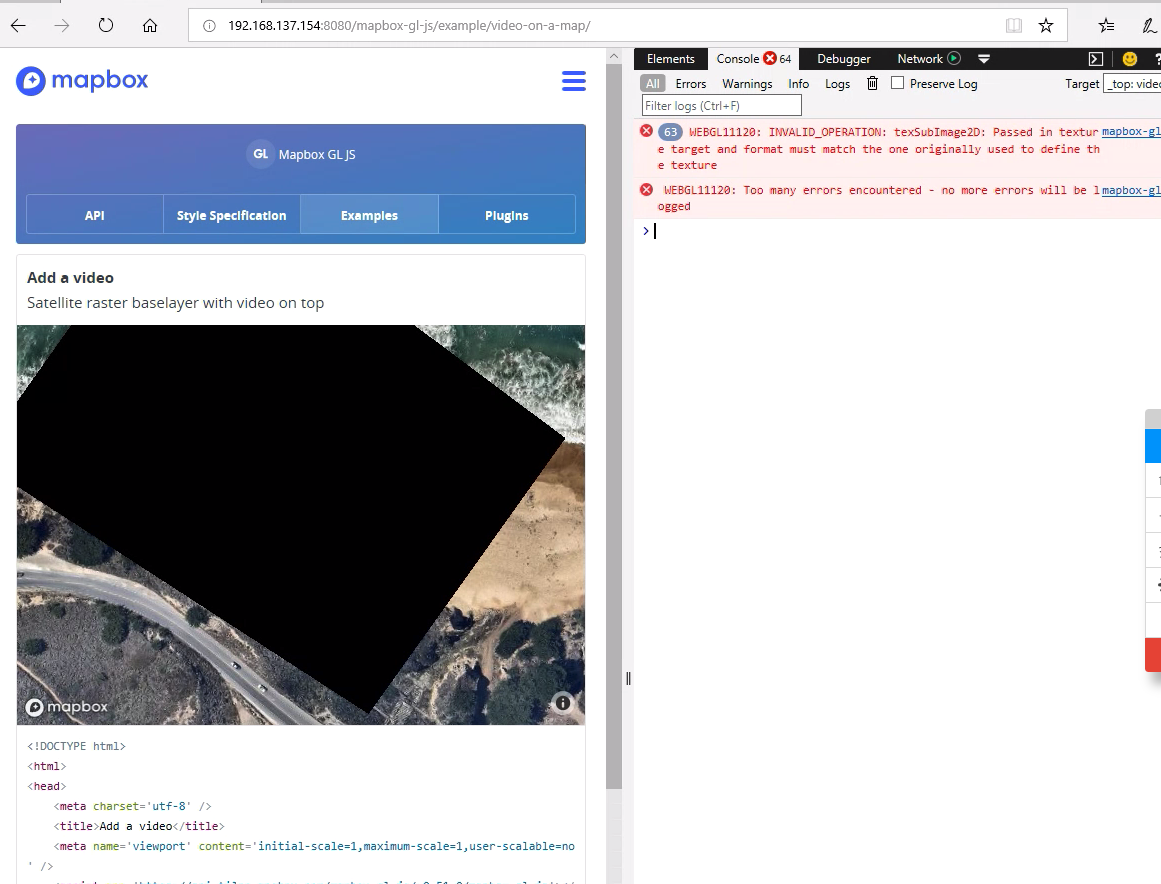The image size is (1161, 884).
Task: Open the Style Specification page
Action: pos(231,214)
